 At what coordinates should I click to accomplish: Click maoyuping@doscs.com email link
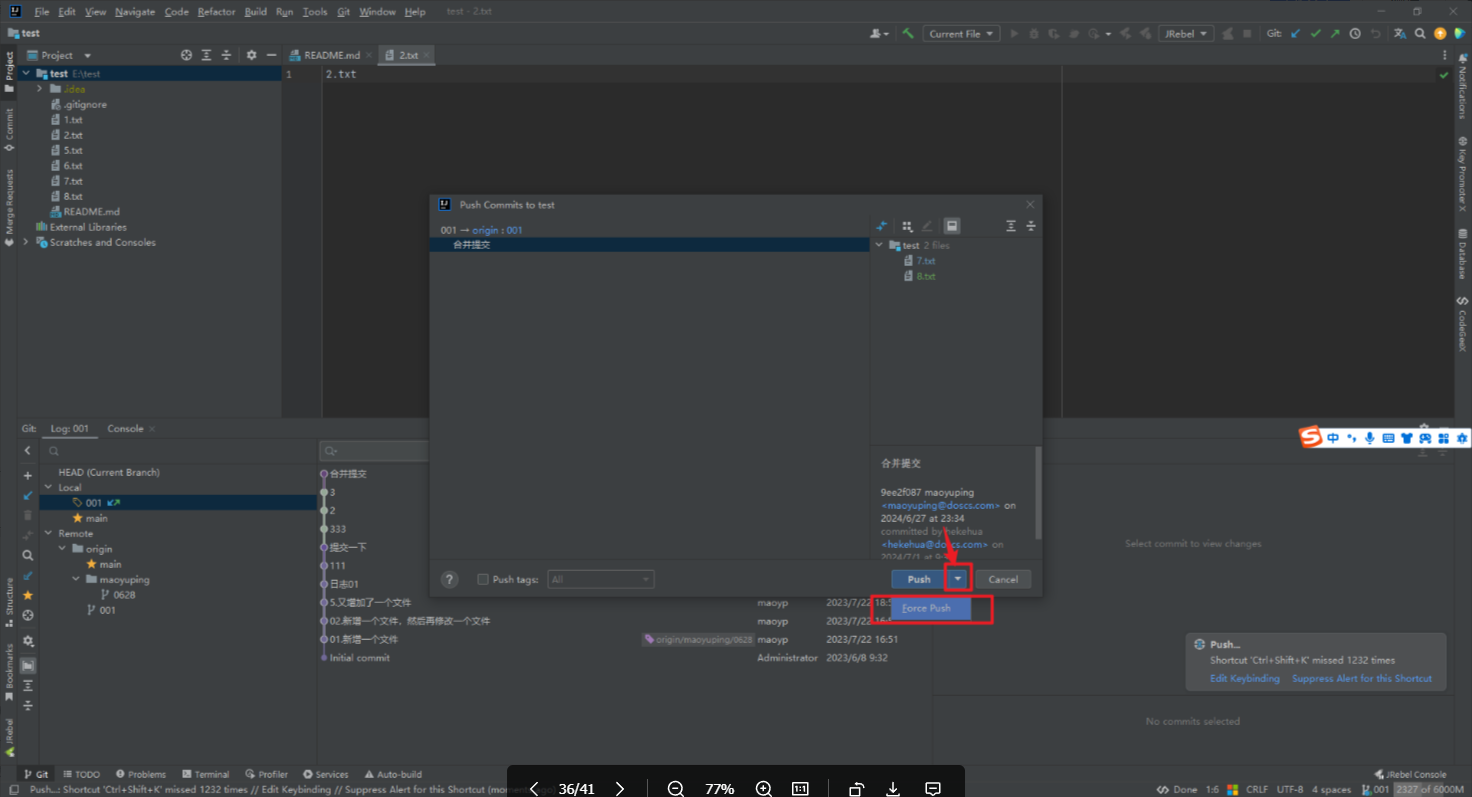click(x=940, y=506)
